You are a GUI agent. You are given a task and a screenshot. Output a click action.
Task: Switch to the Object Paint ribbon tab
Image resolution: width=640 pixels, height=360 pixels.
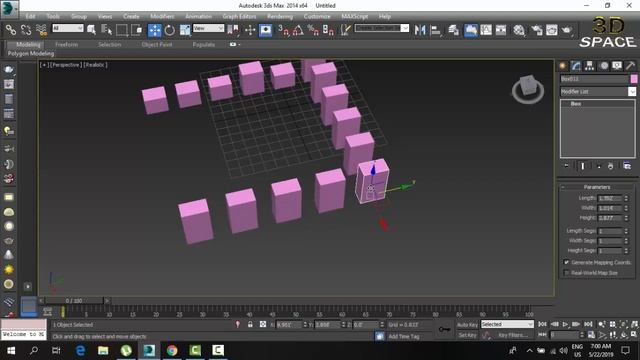point(157,44)
